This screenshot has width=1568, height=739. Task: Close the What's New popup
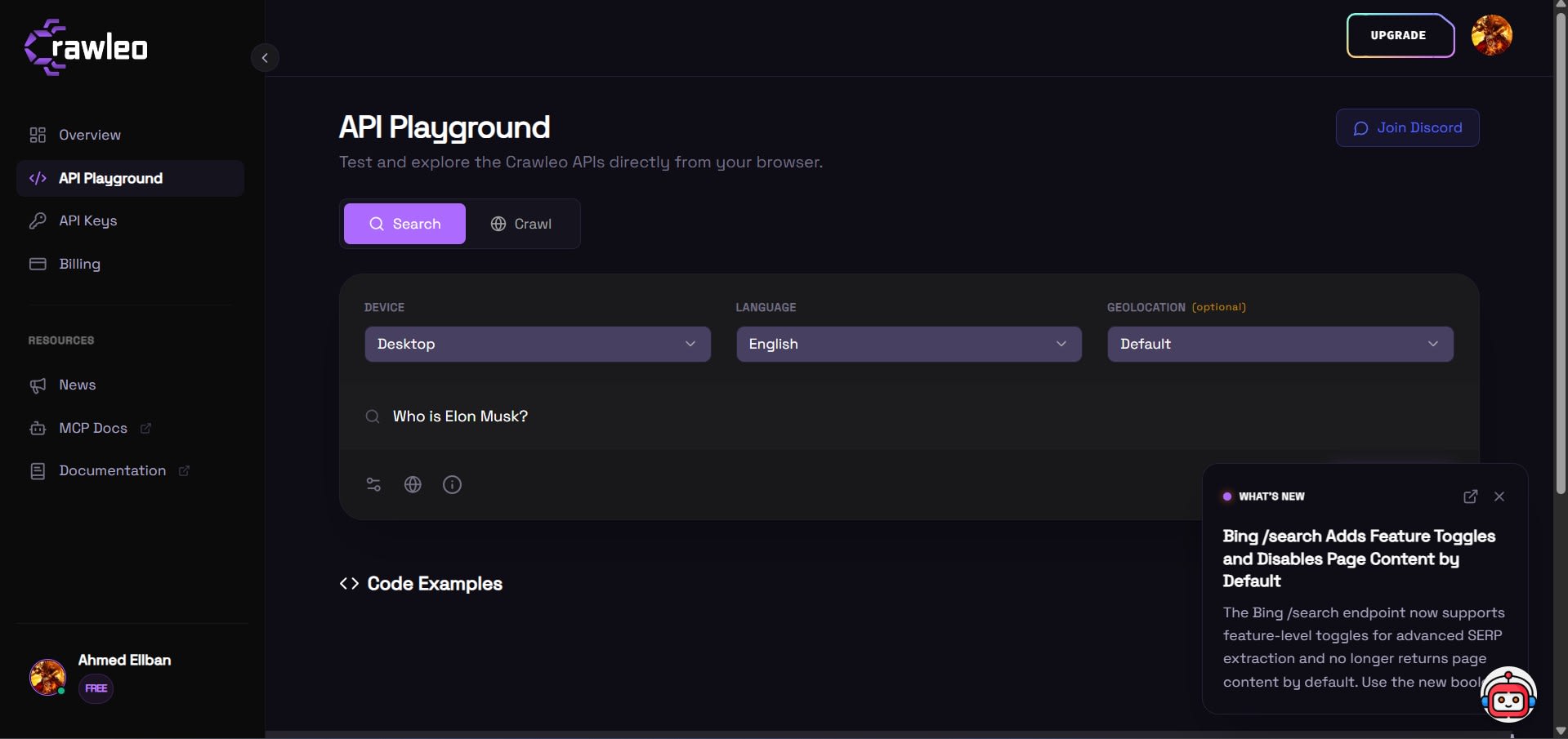tap(1499, 496)
